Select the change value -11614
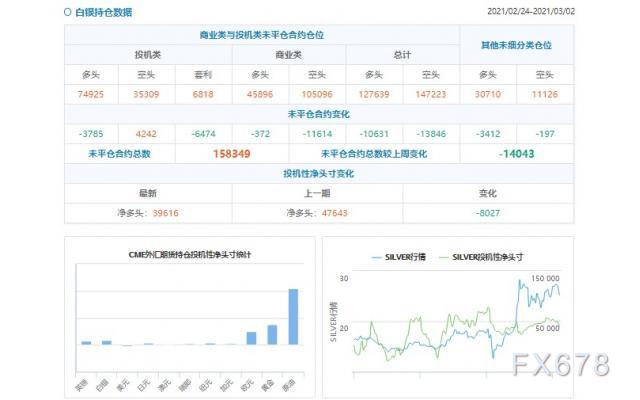The image size is (640, 400). pyautogui.click(x=317, y=134)
